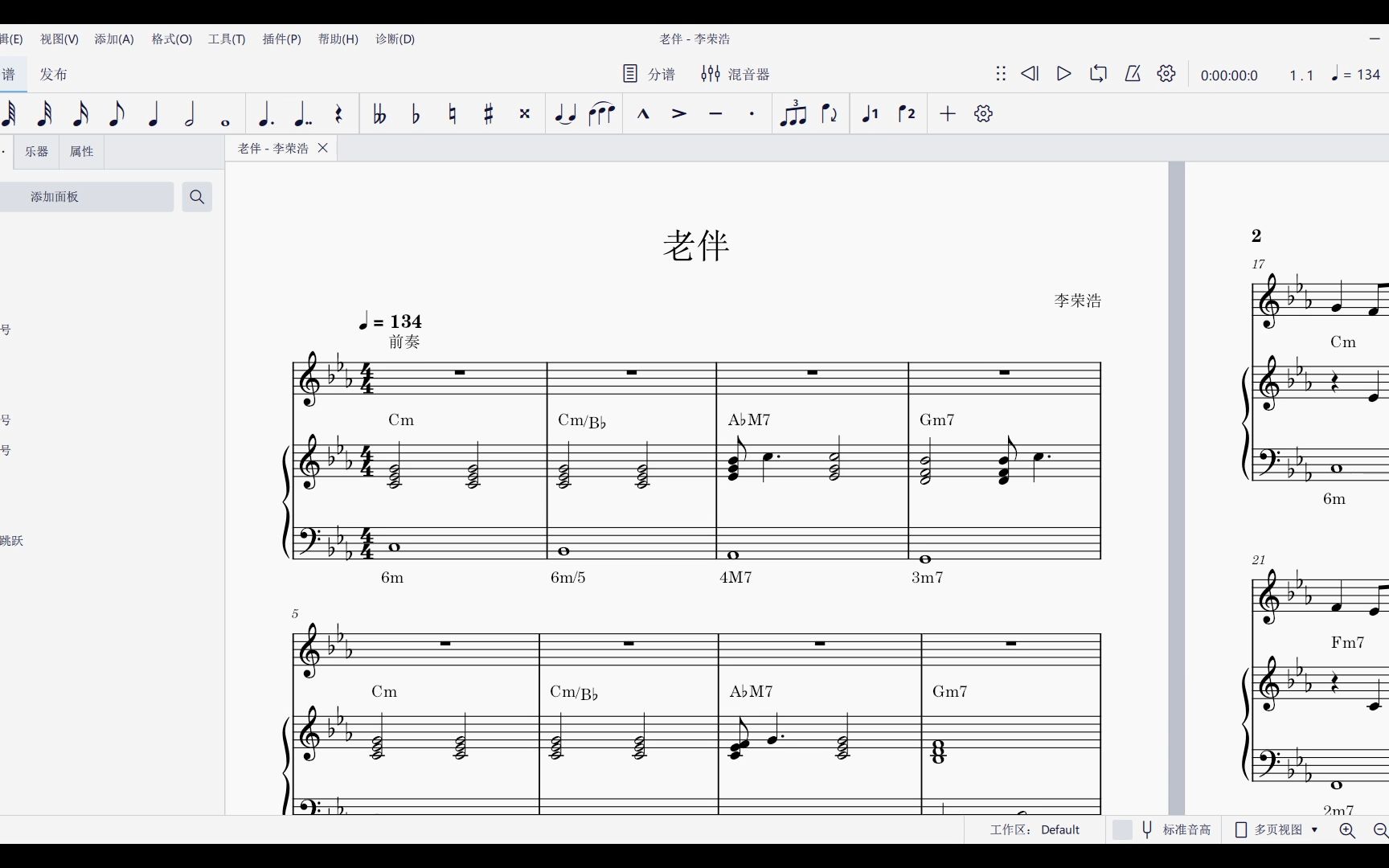
Task: Open the 视图(V) menu
Action: [x=59, y=39]
